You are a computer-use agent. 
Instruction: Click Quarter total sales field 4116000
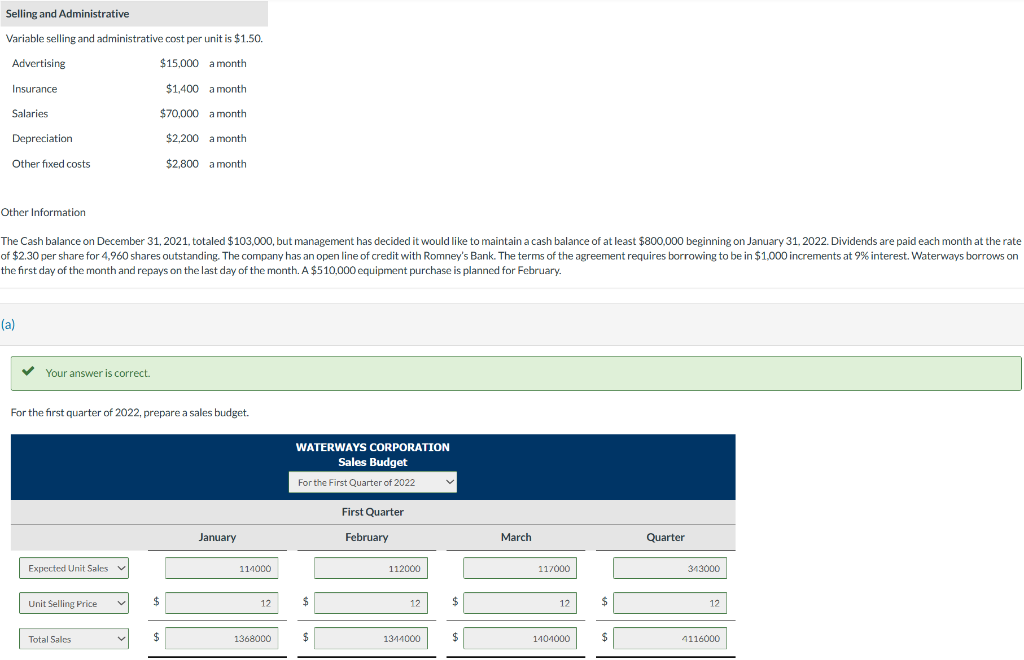point(669,638)
